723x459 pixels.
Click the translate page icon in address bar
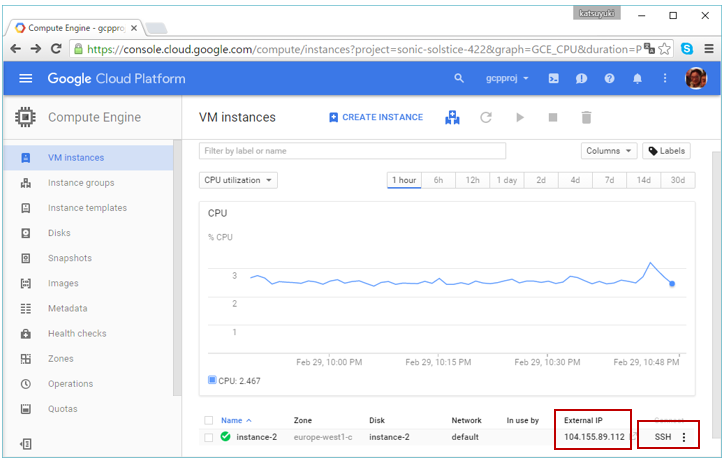pyautogui.click(x=649, y=48)
